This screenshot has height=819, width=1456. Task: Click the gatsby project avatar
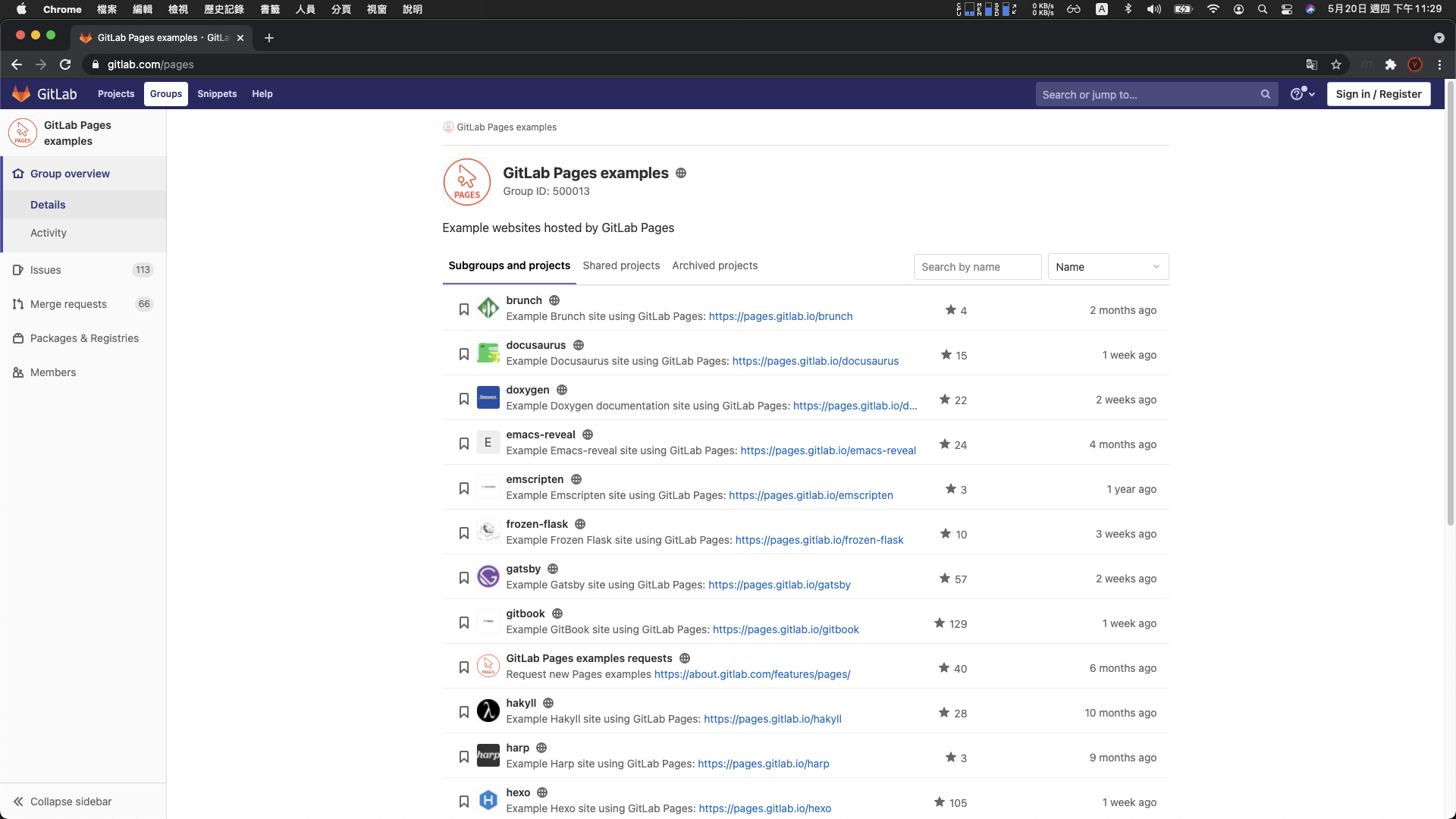488,576
